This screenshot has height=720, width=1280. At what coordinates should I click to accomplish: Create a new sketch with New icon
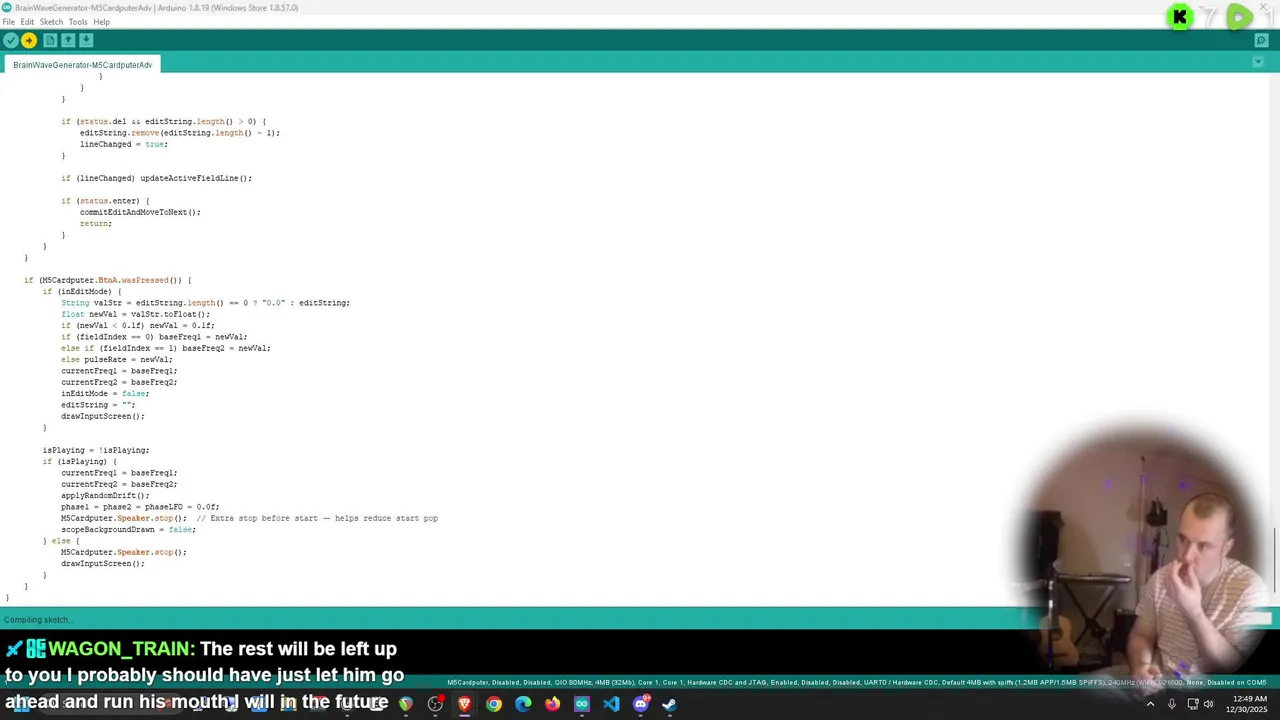pos(50,40)
